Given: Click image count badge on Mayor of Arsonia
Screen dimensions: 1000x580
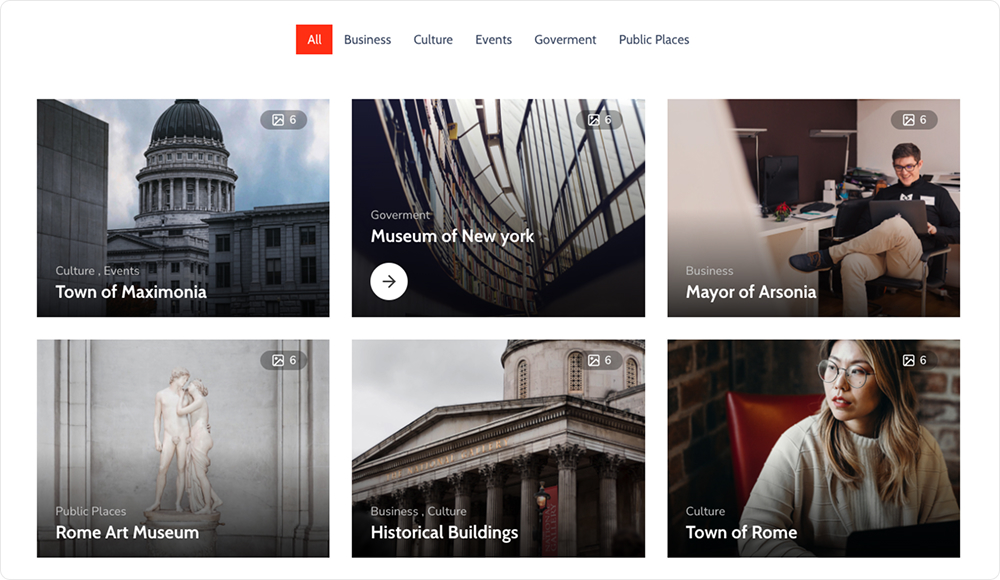Looking at the screenshot, I should click(x=914, y=120).
